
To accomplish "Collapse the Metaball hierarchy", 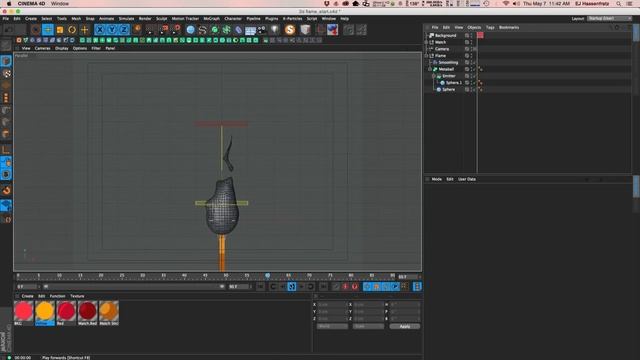I will pyautogui.click(x=430, y=69).
